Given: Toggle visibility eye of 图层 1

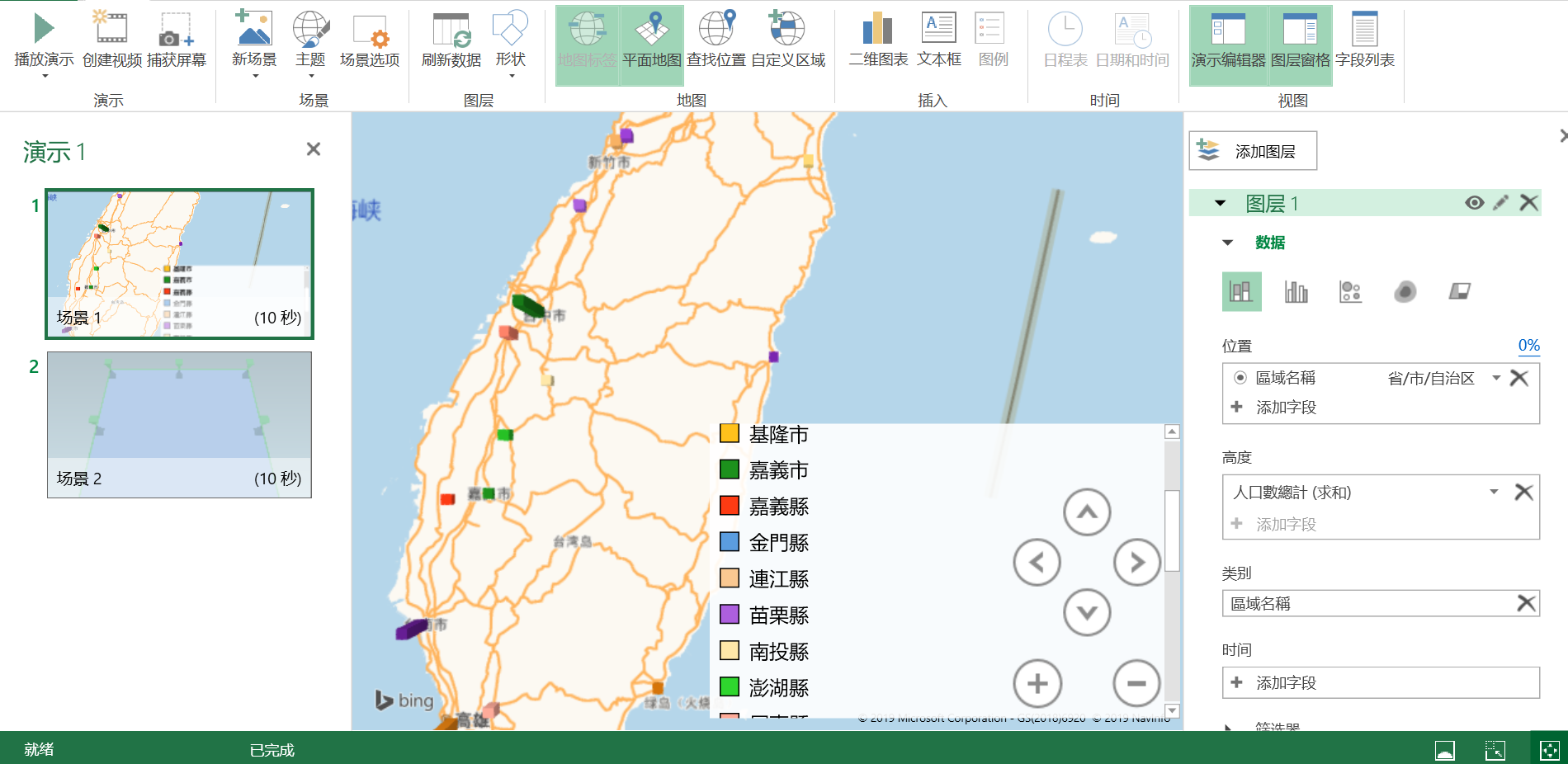Looking at the screenshot, I should click(1474, 203).
